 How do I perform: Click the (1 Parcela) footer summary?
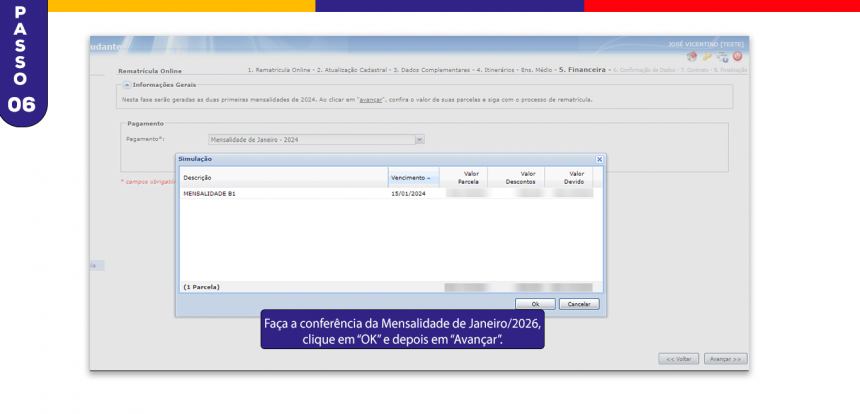201,287
